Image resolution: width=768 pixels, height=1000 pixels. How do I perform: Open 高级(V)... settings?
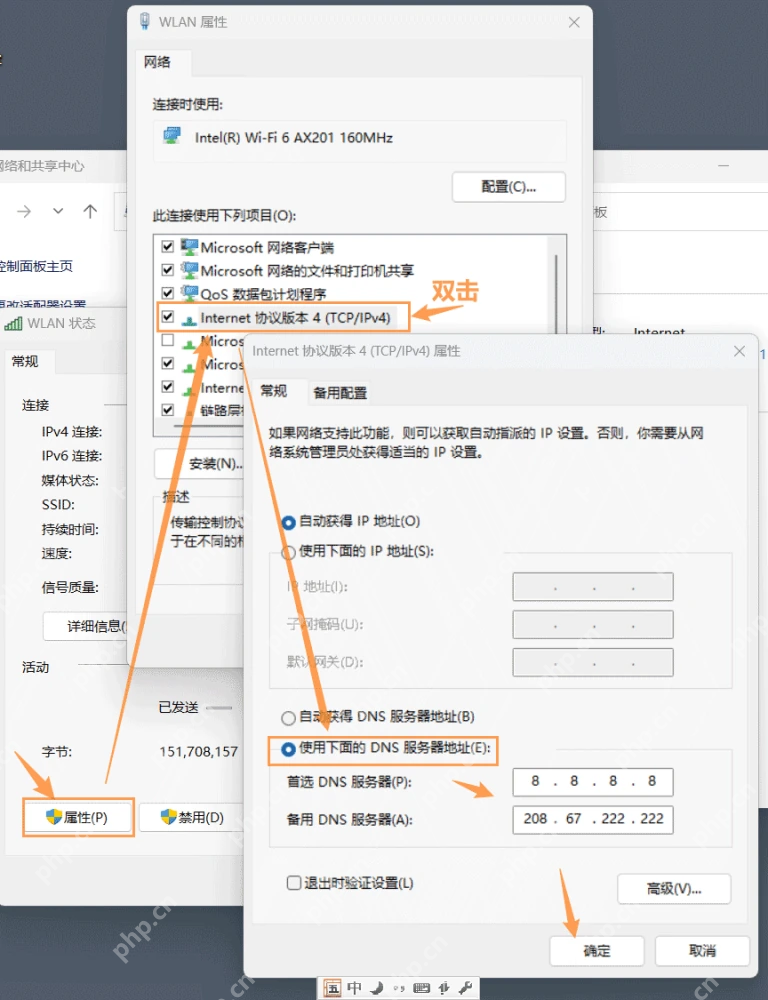click(x=674, y=888)
